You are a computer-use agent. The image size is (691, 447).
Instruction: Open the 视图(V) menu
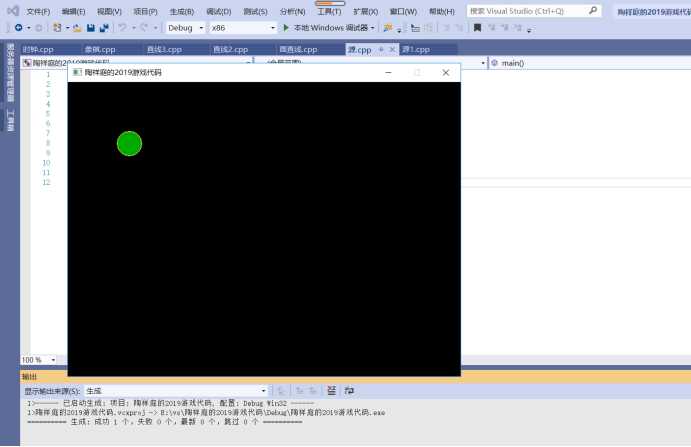[109, 11]
